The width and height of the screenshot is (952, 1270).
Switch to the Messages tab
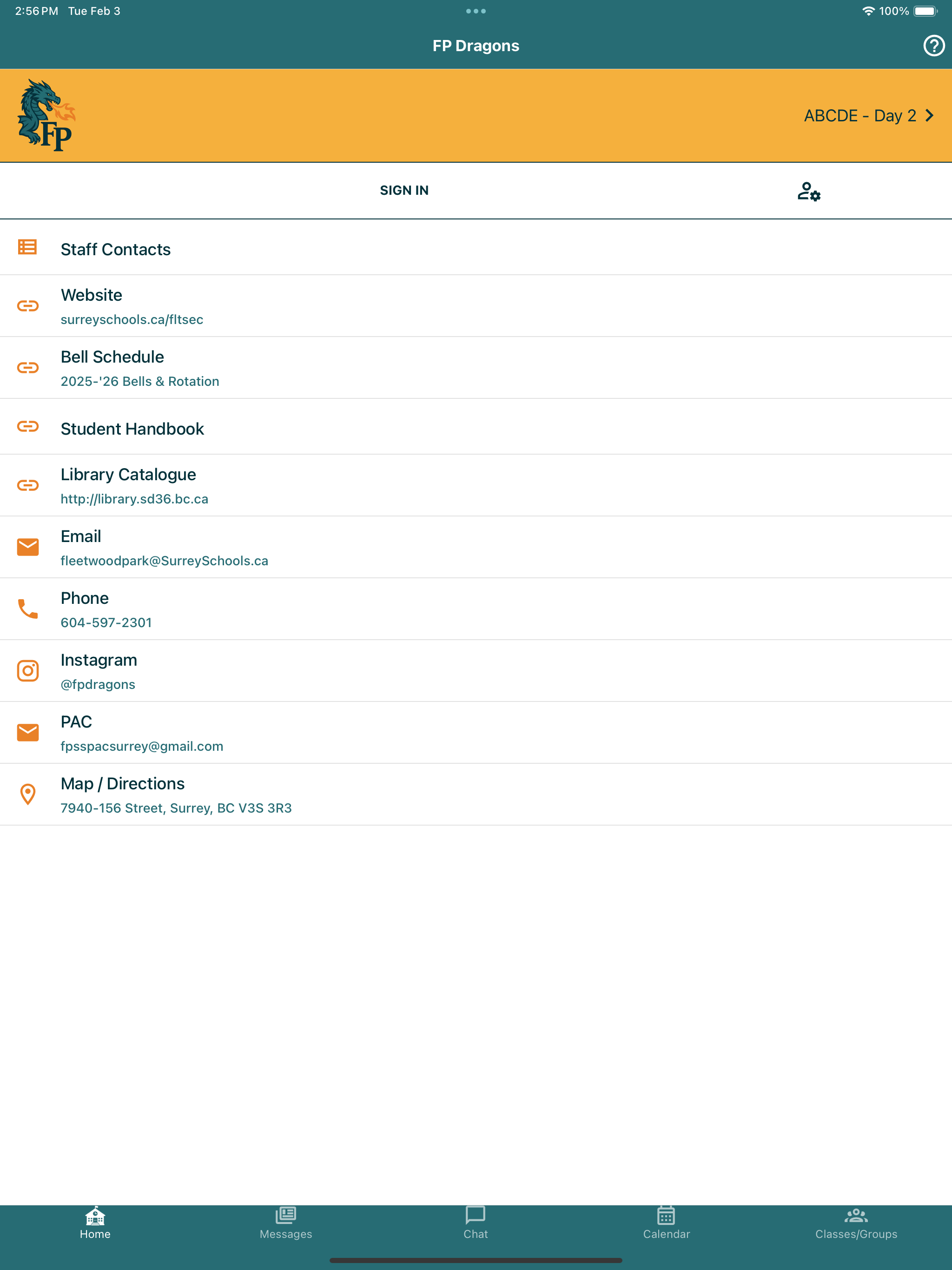click(x=285, y=1223)
